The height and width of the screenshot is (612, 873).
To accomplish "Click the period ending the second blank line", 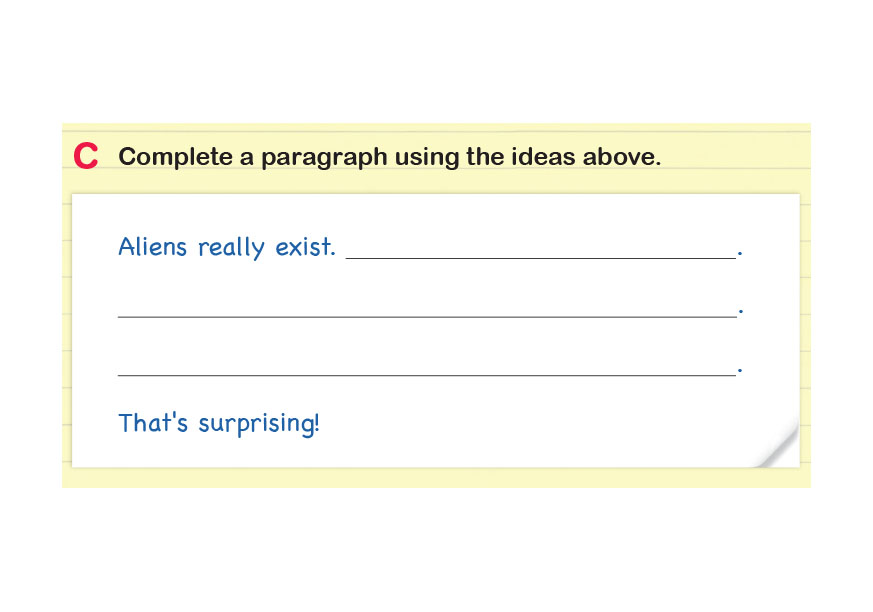I will click(740, 314).
